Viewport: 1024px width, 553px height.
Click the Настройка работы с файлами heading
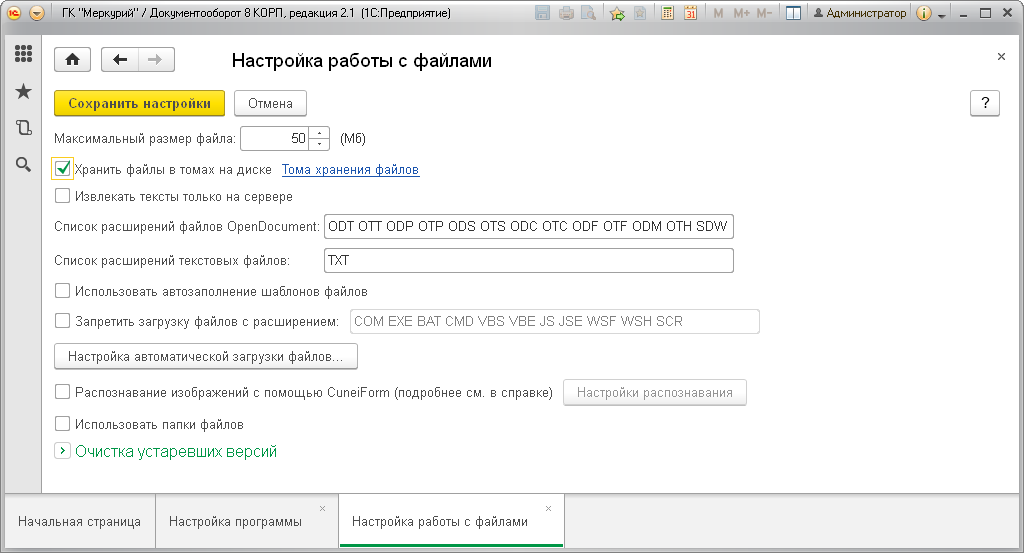(x=362, y=61)
